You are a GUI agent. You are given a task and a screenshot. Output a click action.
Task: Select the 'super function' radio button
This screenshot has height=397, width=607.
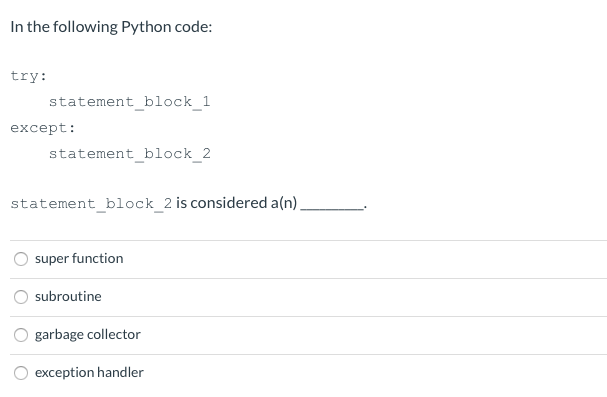21,259
